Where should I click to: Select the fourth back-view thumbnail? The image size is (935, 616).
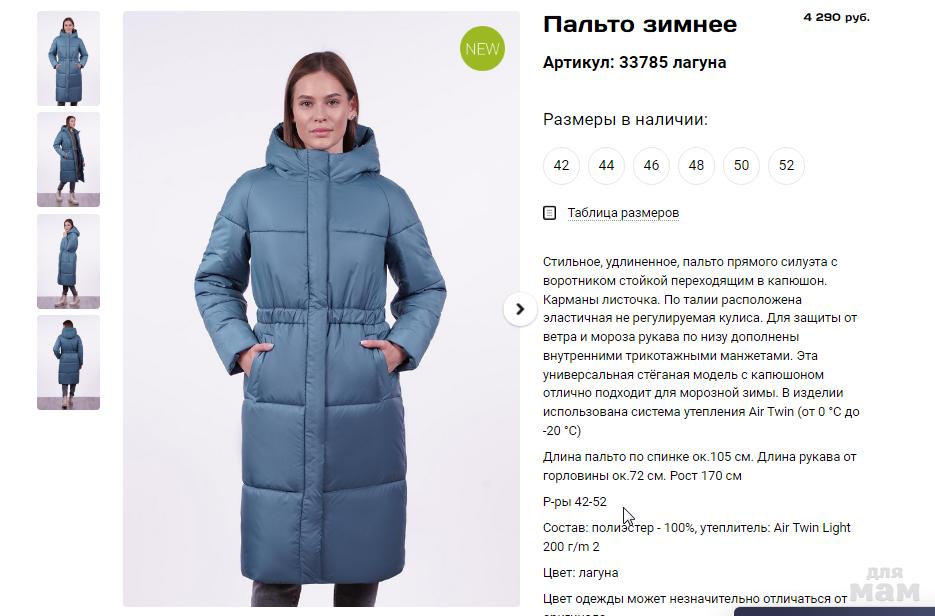[x=69, y=363]
